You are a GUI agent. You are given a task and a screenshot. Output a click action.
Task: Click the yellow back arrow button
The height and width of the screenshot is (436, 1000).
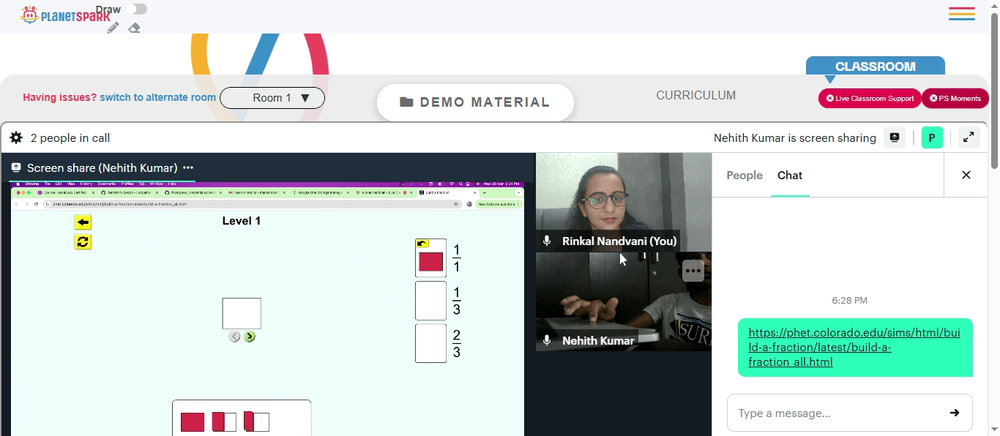[x=83, y=222]
